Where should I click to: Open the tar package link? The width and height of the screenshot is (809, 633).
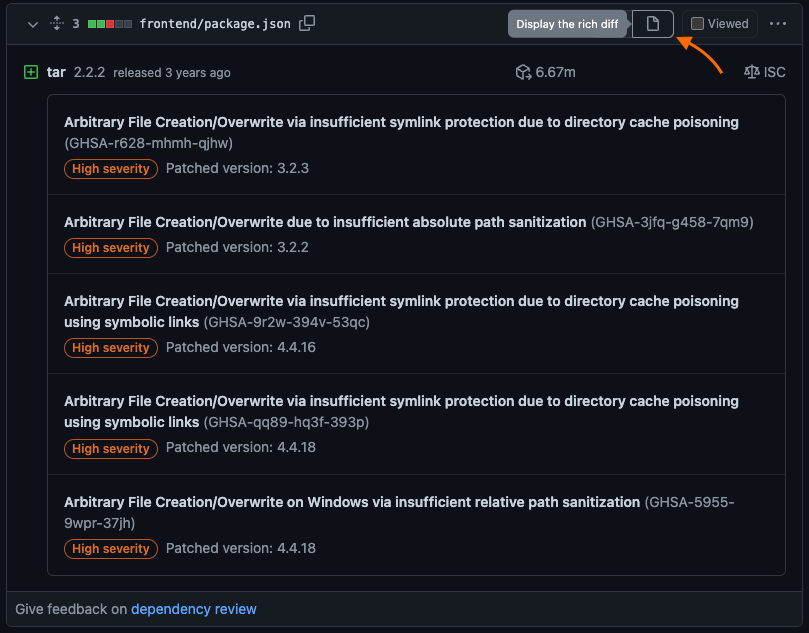pyautogui.click(x=56, y=72)
